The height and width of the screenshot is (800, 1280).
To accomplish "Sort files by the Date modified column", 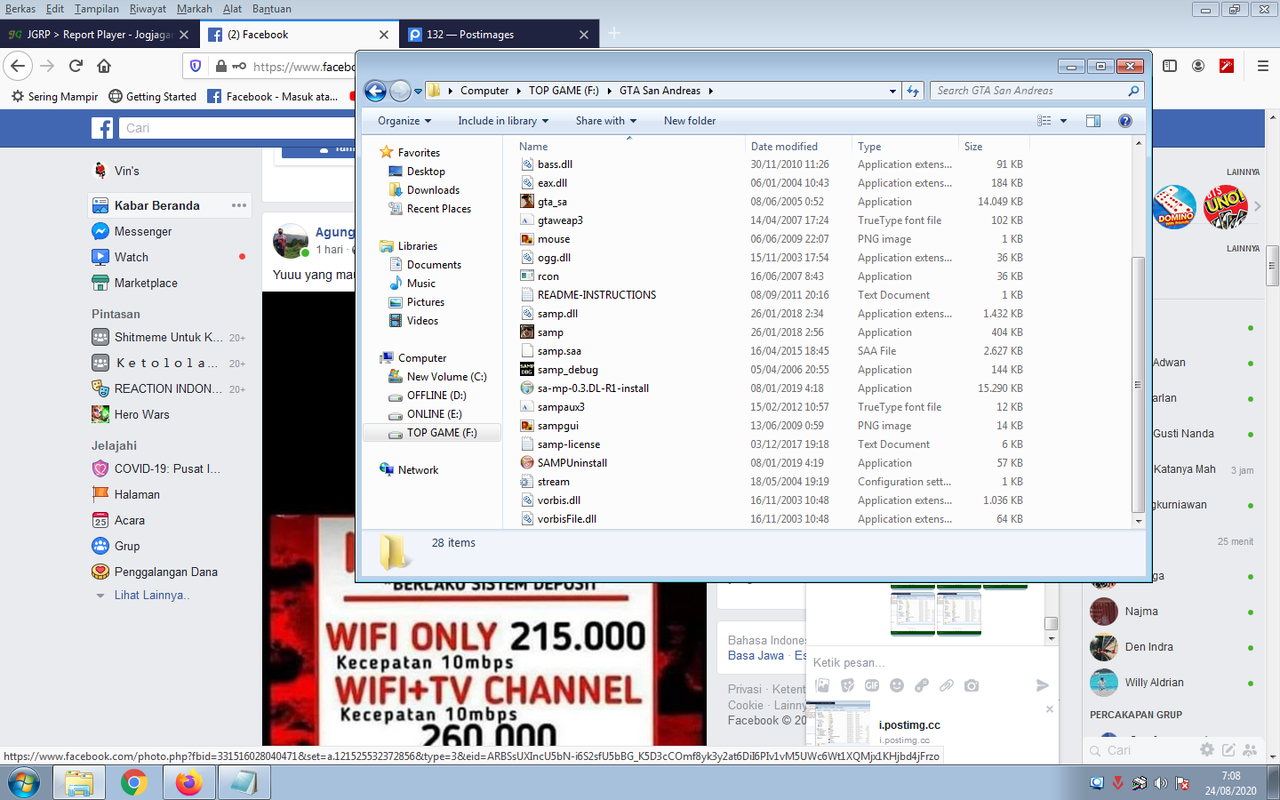I will (x=799, y=146).
